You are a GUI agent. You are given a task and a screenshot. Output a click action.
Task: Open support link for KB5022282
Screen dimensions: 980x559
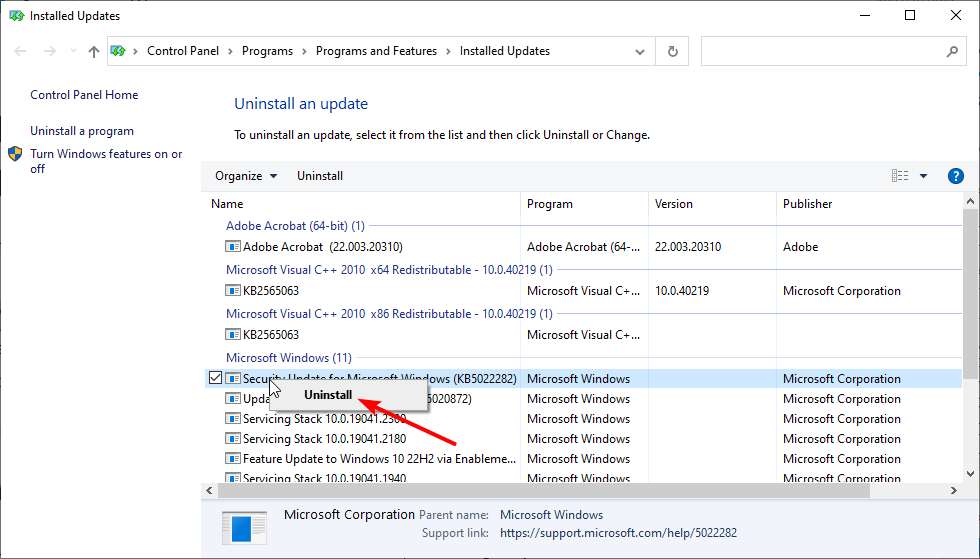coord(618,533)
